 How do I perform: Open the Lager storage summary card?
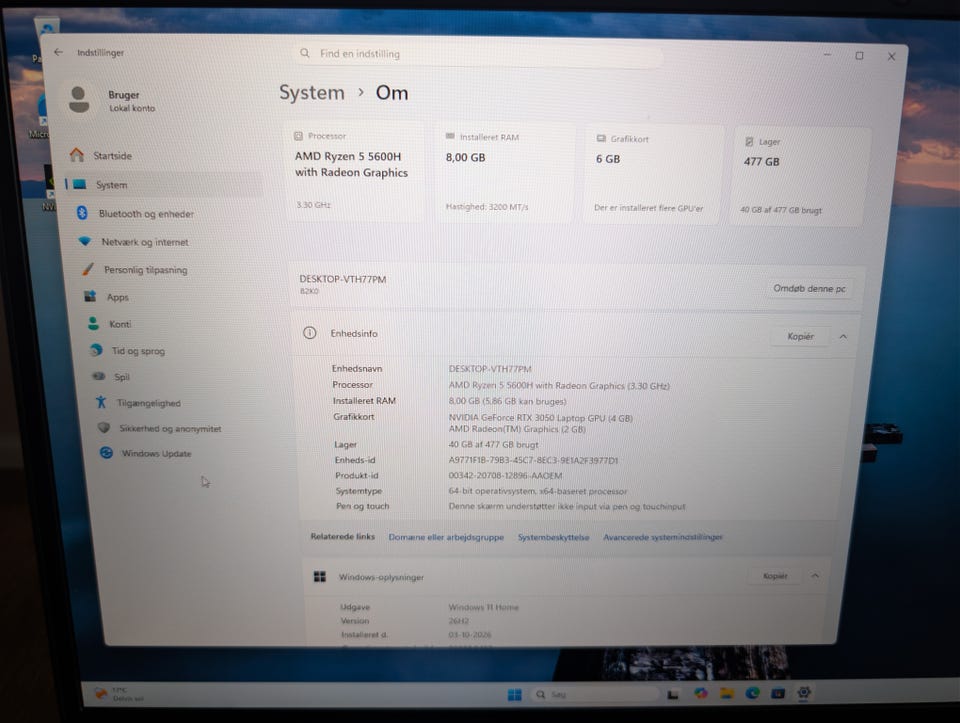pos(799,177)
